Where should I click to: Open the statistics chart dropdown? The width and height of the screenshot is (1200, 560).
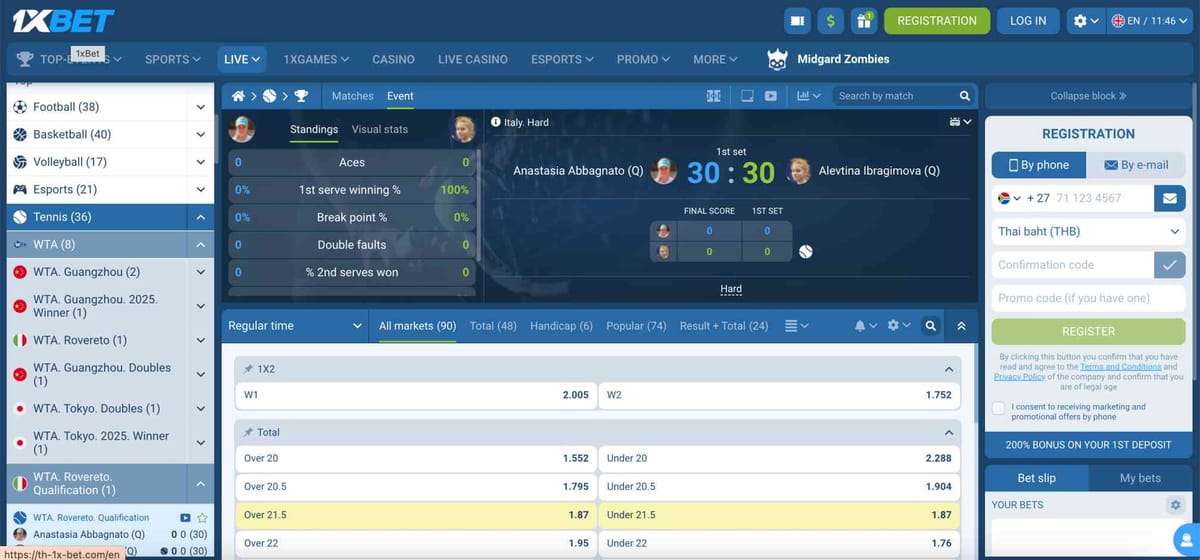point(809,96)
